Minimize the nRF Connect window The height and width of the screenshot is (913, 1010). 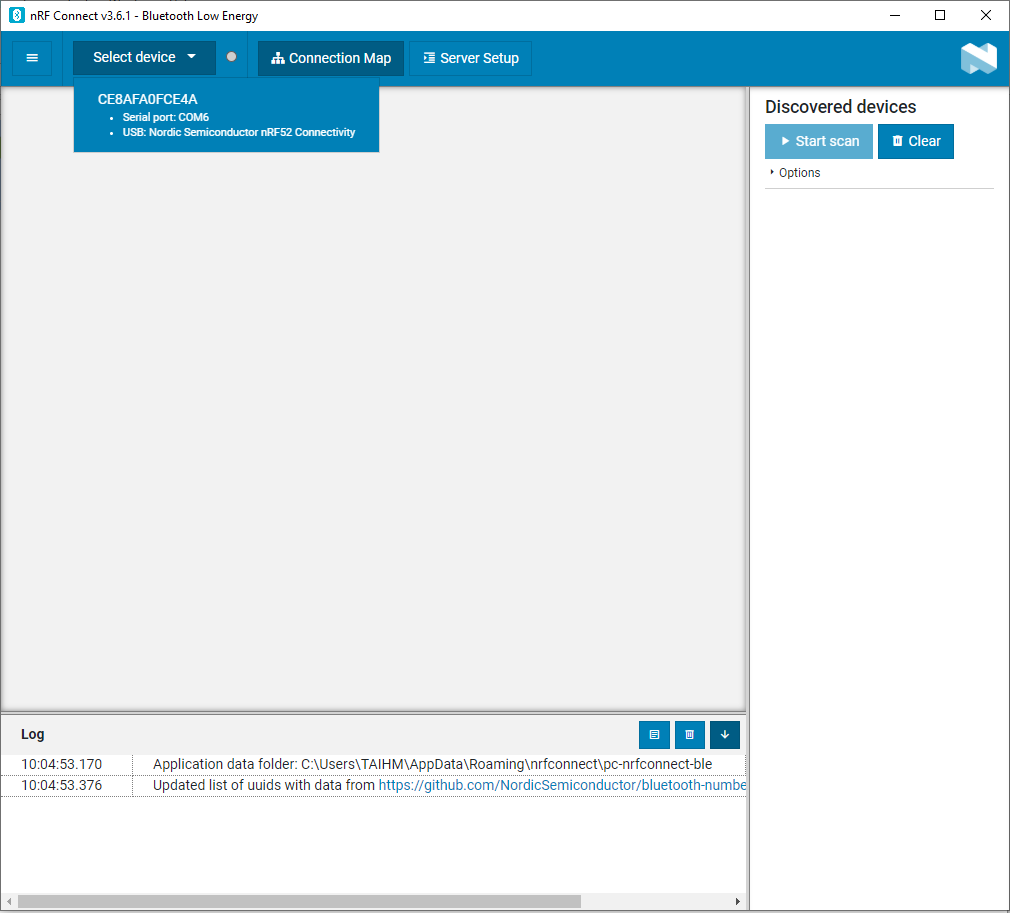pyautogui.click(x=895, y=15)
